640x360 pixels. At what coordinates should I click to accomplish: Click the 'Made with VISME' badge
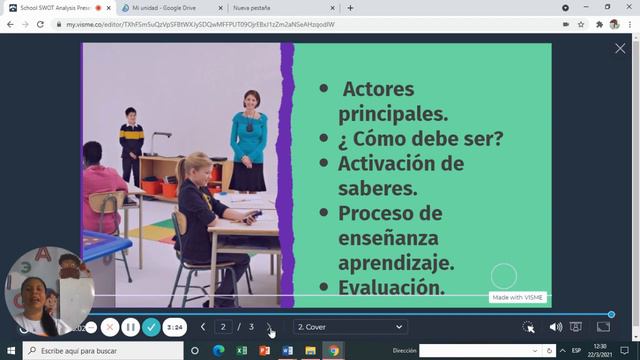(518, 298)
